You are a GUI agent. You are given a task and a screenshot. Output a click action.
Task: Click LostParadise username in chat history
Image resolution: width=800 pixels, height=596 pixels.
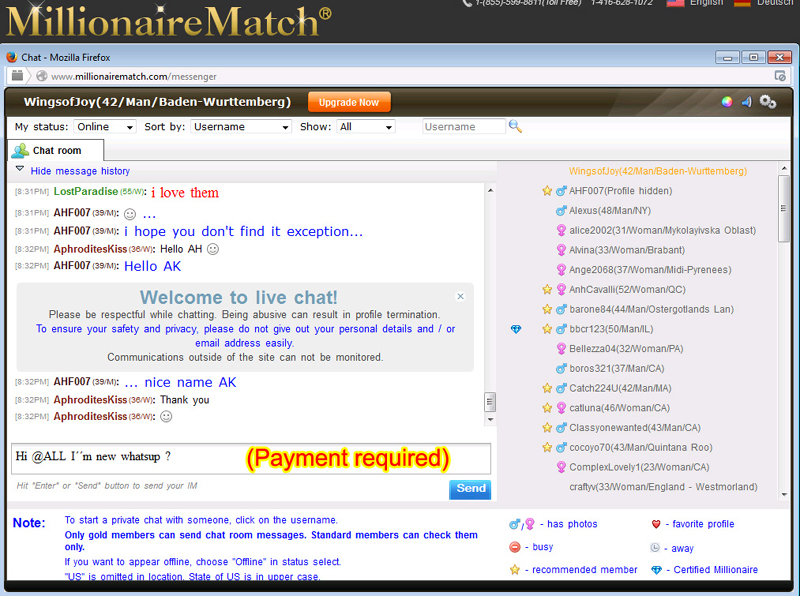86,191
